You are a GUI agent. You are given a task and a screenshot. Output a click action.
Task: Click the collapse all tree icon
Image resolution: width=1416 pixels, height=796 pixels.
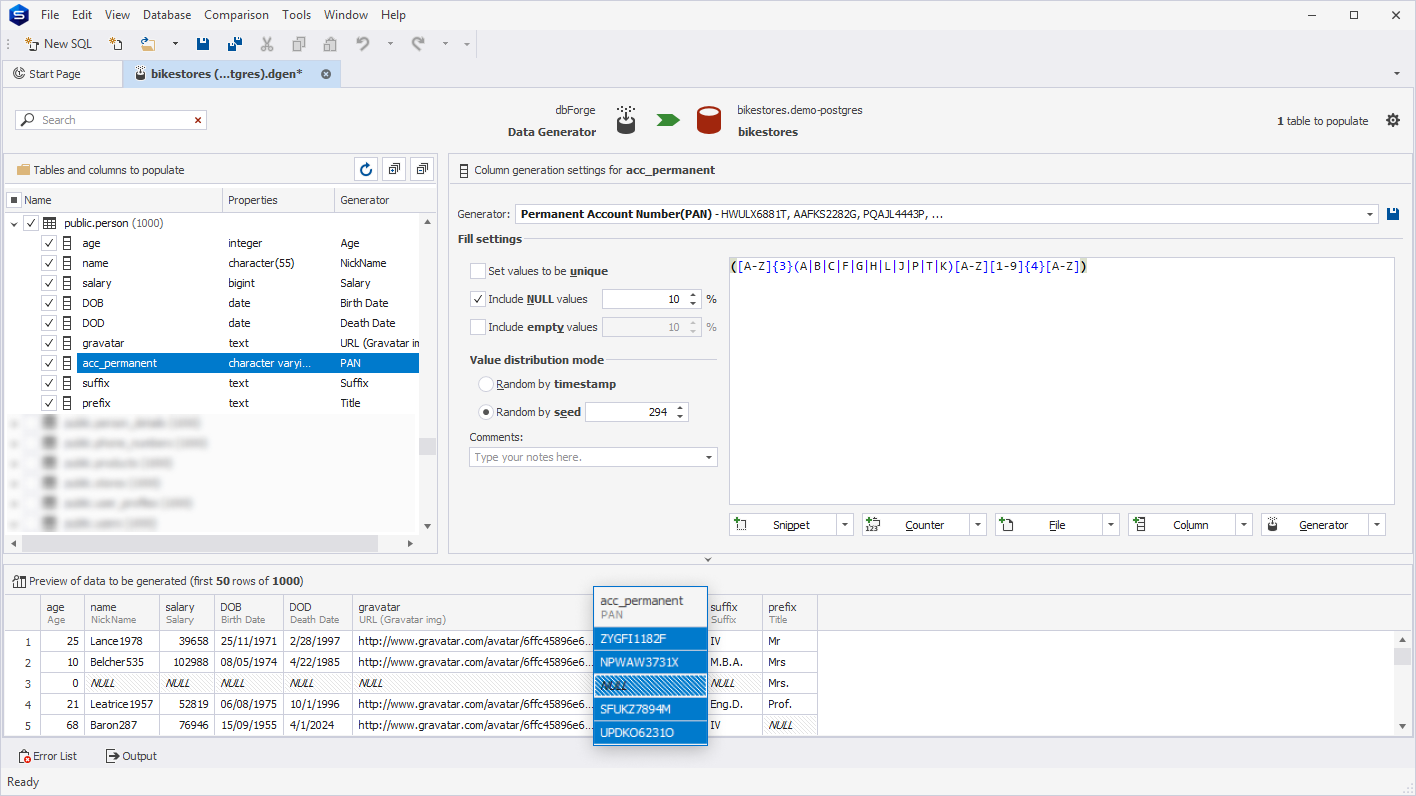pos(422,170)
